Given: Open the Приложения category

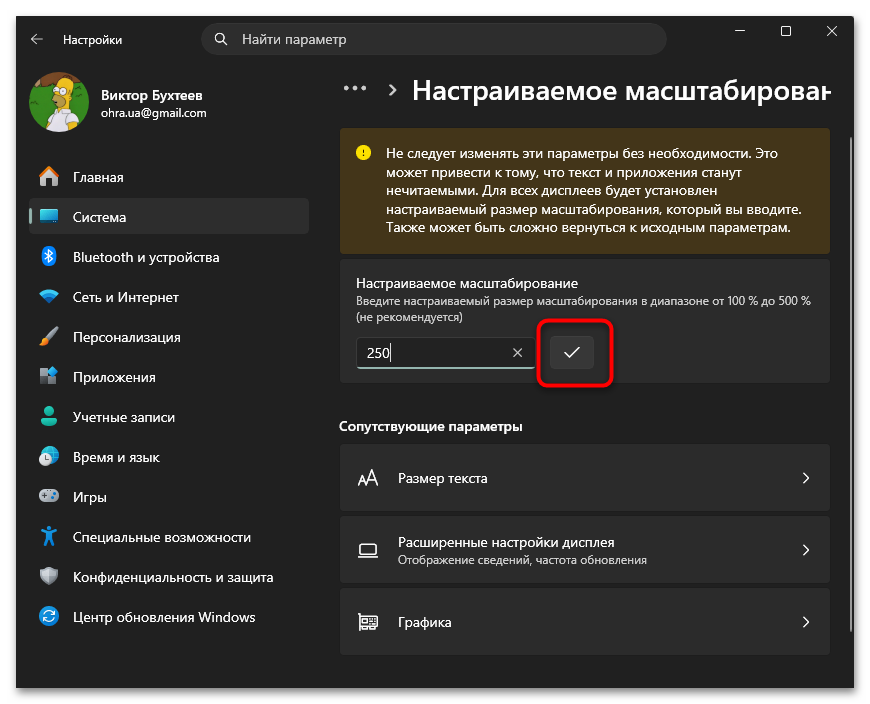Looking at the screenshot, I should click(x=169, y=377).
